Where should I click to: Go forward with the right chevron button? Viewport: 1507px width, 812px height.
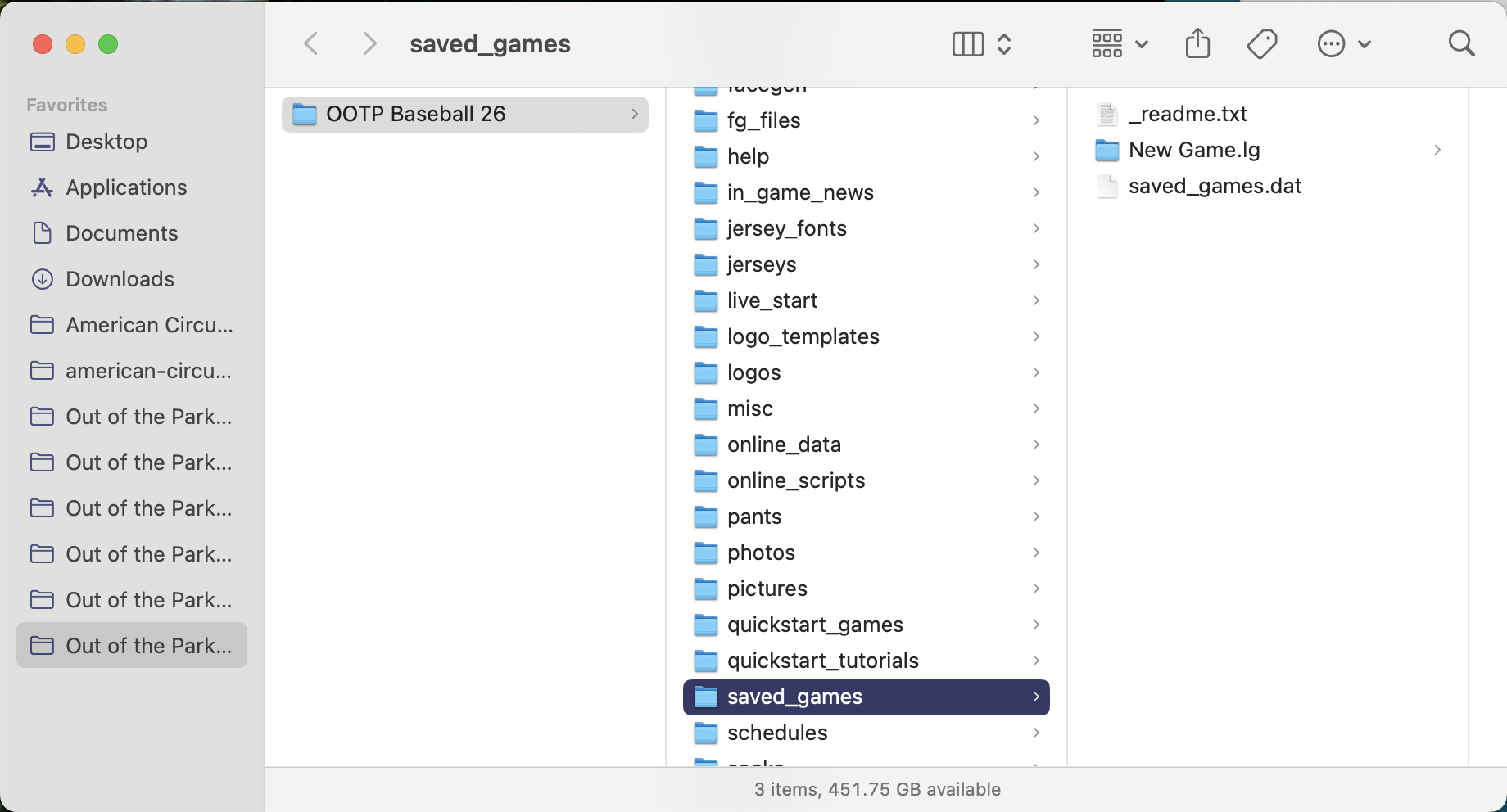370,43
